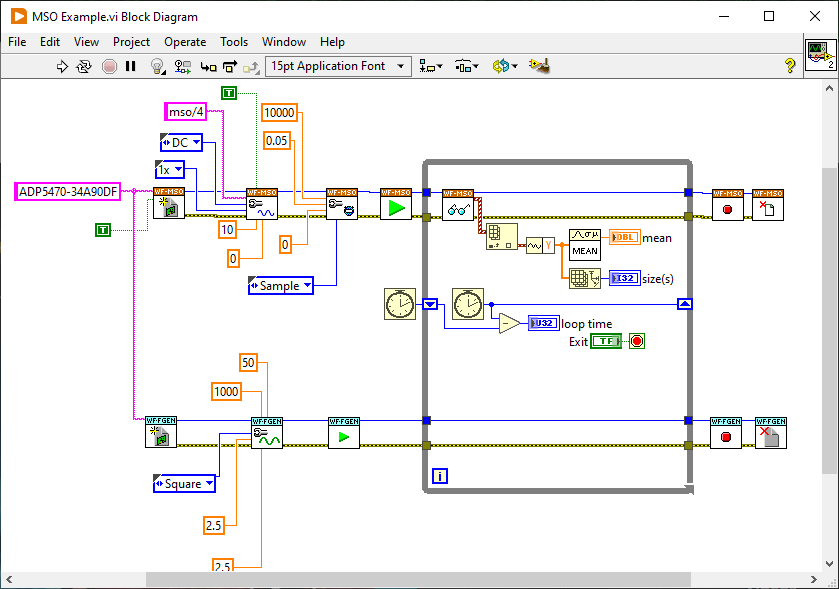Click the loop iteration terminal i
839x589 pixels.
tap(440, 476)
